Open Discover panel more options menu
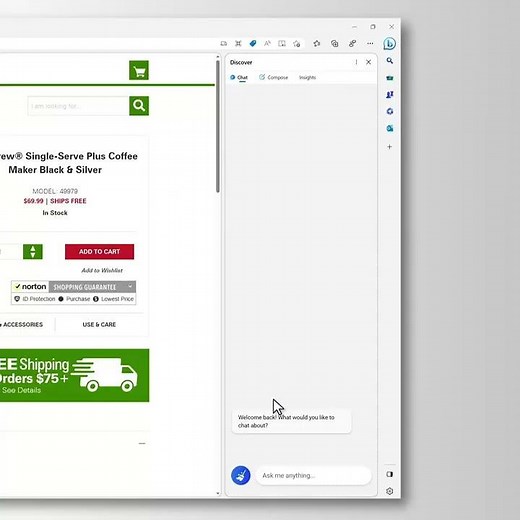The height and width of the screenshot is (520, 520). coord(356,62)
